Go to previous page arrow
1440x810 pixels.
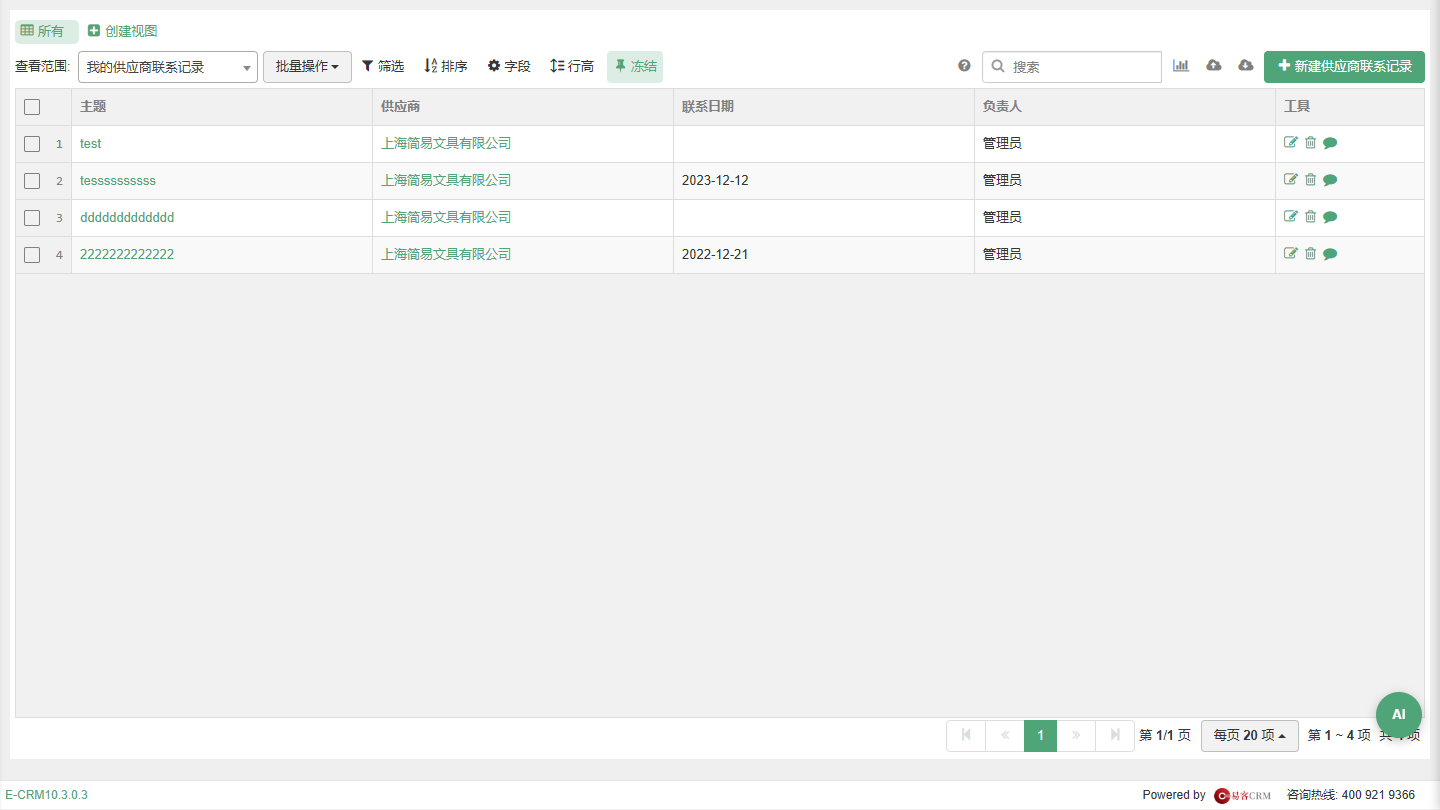point(1005,736)
